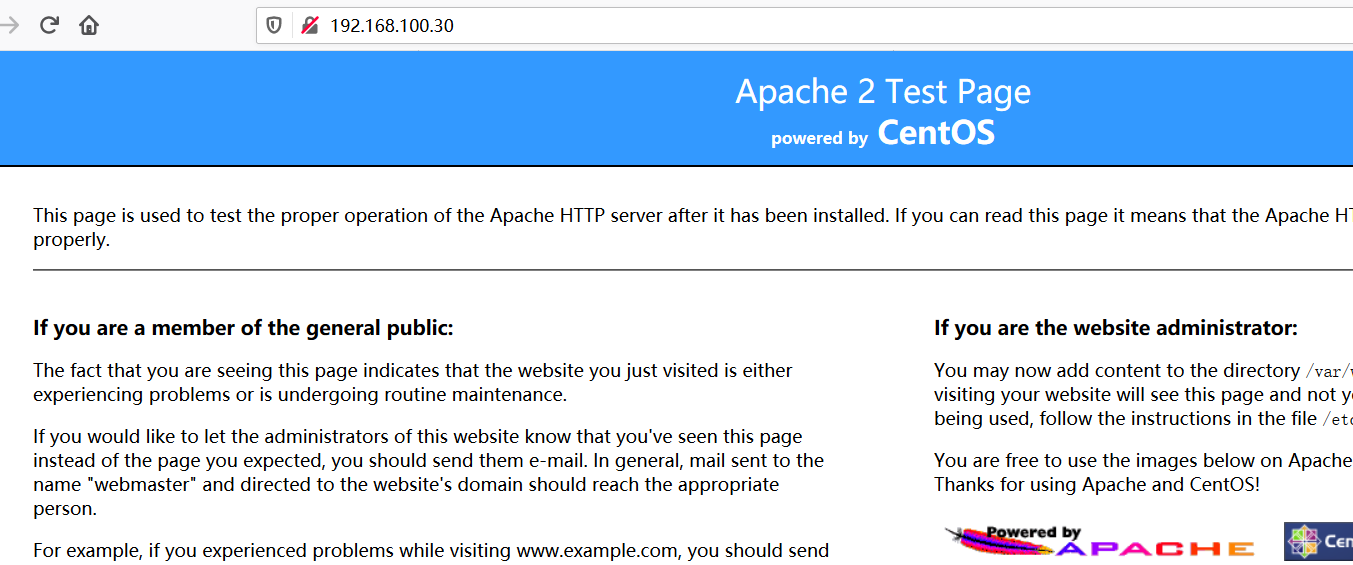
Task: Click "Thanks for using Apache and CentOS!" text
Action: tap(1097, 485)
